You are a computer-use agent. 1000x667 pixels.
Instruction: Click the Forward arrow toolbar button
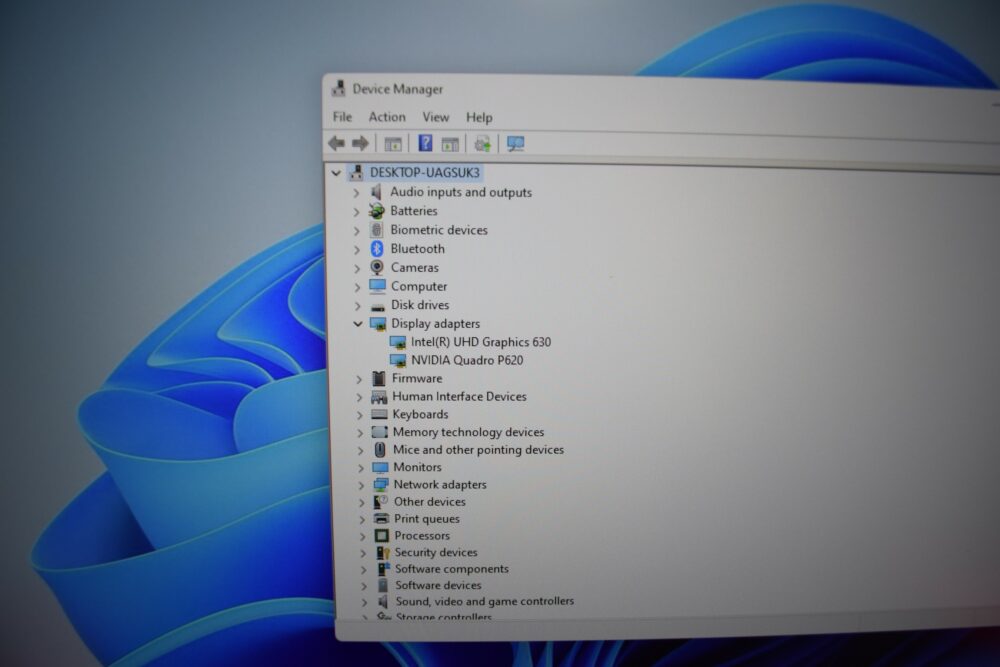pos(360,143)
